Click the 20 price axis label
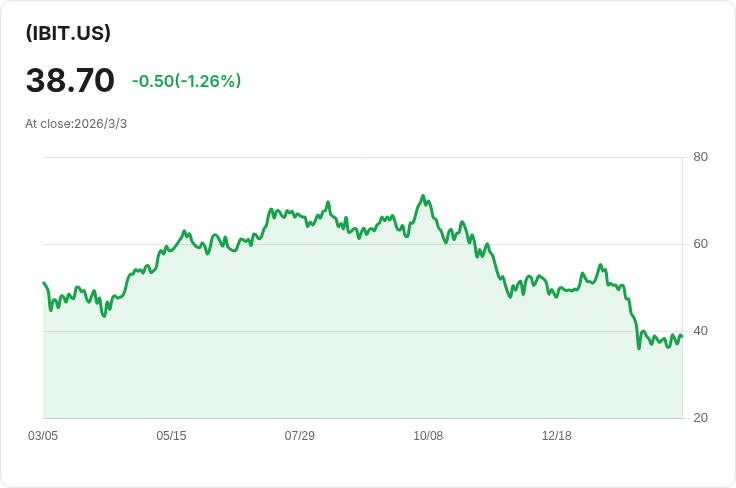This screenshot has height=488, width=736. (700, 418)
